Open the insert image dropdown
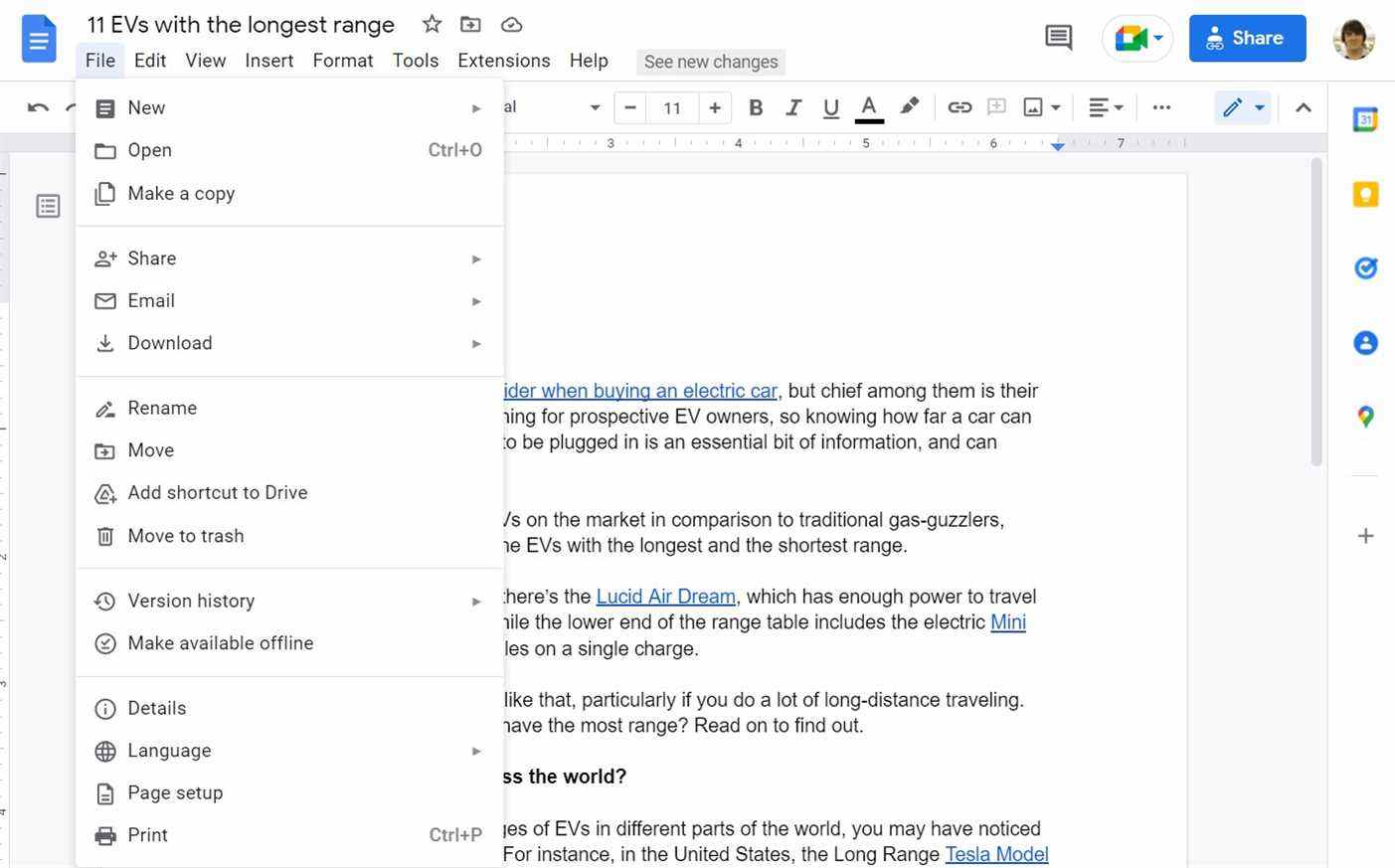The image size is (1395, 868). pyautogui.click(x=1042, y=107)
